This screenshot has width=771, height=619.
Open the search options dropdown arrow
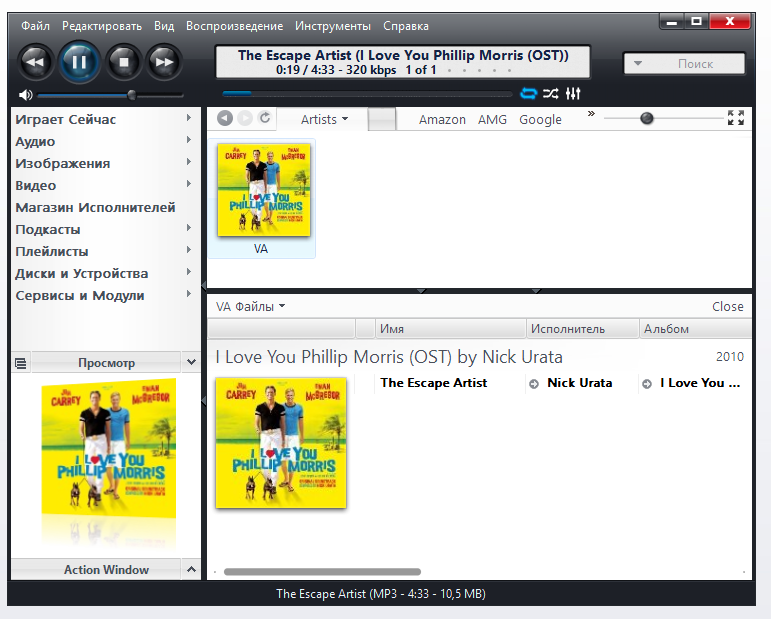tap(638, 63)
